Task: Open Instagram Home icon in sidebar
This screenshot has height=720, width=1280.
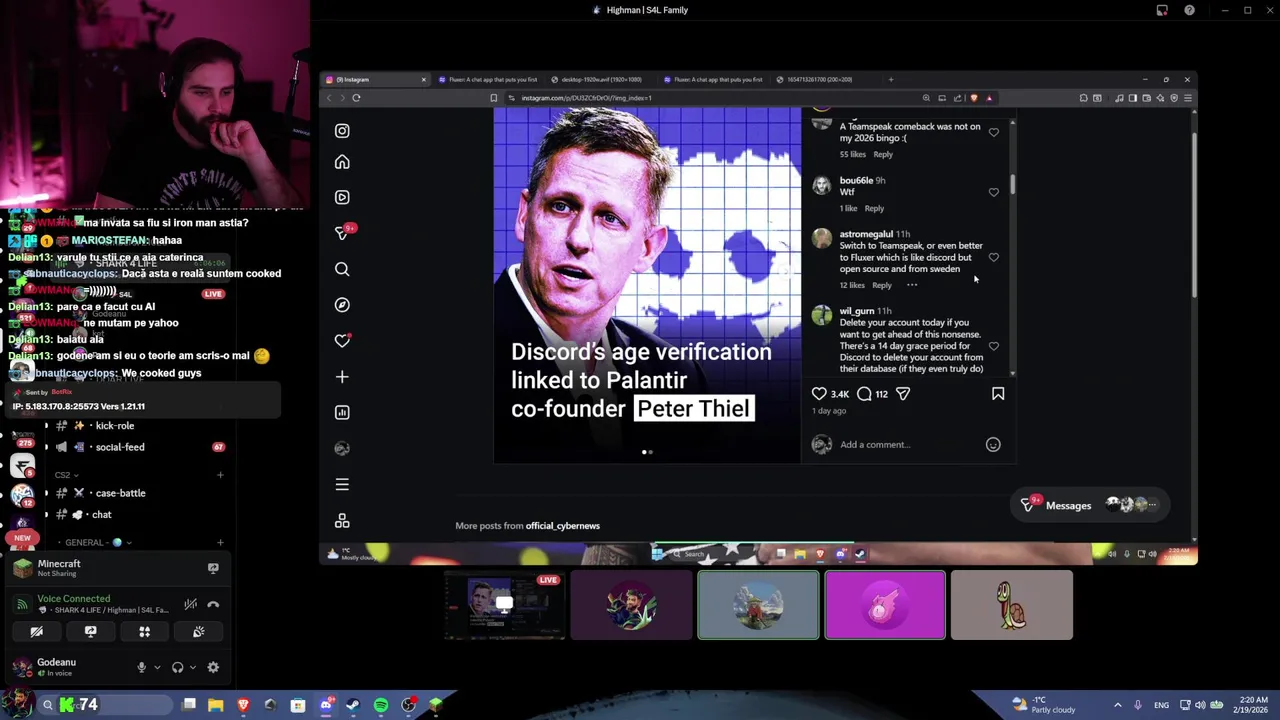Action: click(x=342, y=162)
